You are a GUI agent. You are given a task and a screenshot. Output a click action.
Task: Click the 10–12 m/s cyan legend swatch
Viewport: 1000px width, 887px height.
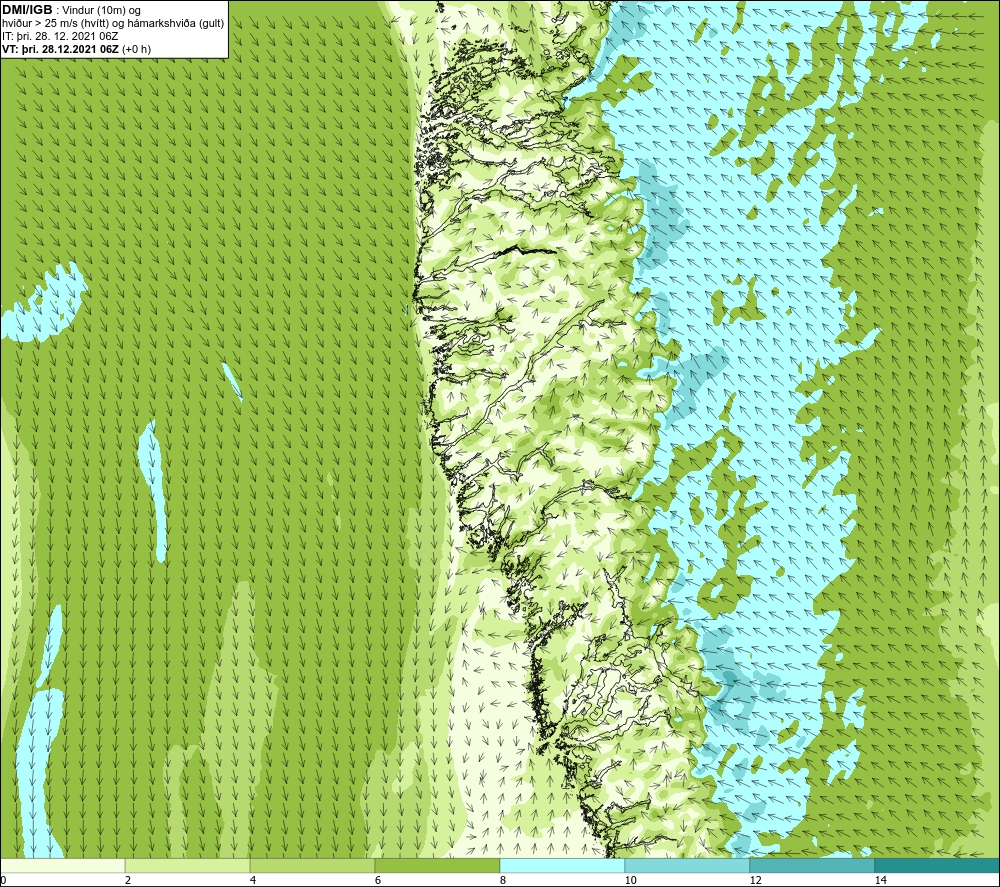click(688, 866)
